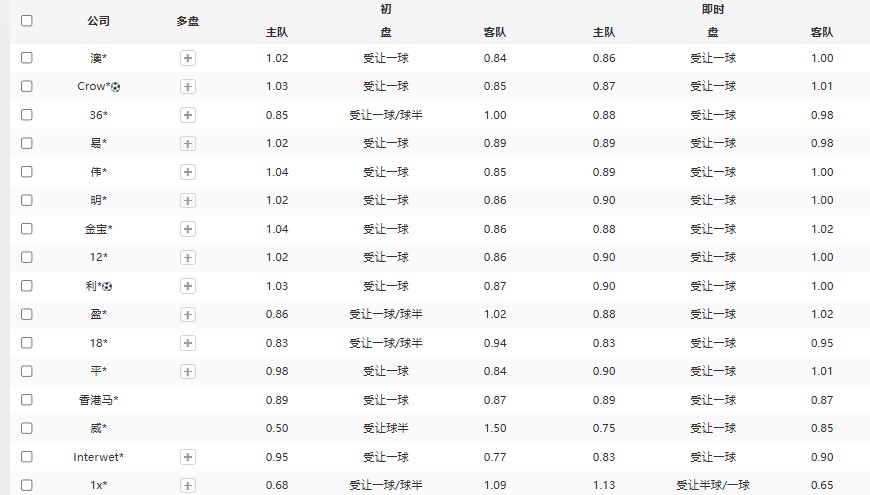Viewport: 870px width, 495px height.
Task: Click the soccer ball icon beside 利*
Action: pos(108,287)
